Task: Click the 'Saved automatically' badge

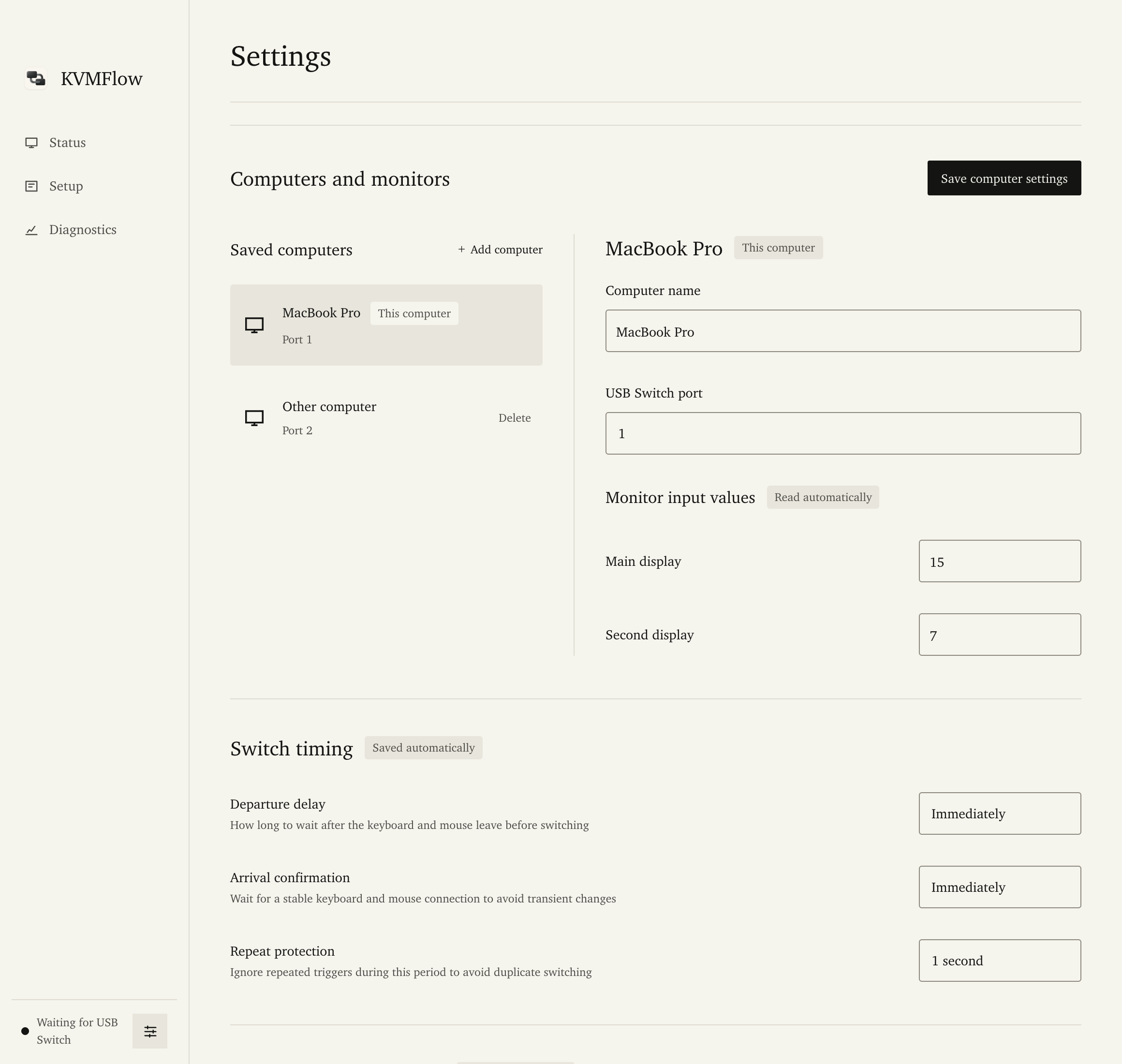Action: click(x=423, y=748)
